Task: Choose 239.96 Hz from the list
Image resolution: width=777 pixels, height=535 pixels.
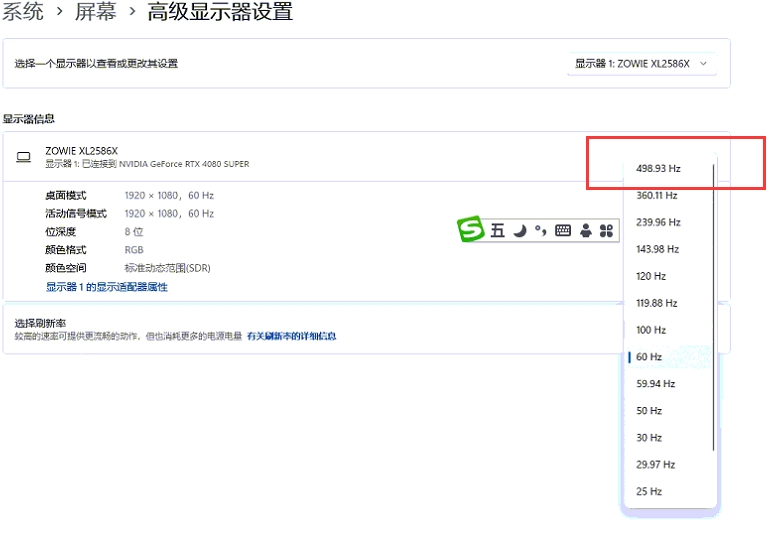Action: pyautogui.click(x=668, y=222)
